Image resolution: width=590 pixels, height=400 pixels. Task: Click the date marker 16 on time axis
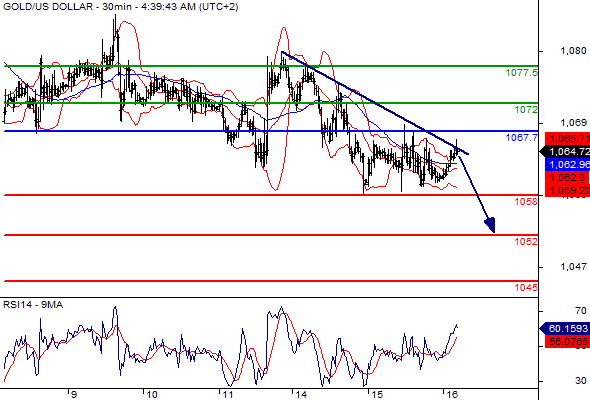tap(452, 395)
